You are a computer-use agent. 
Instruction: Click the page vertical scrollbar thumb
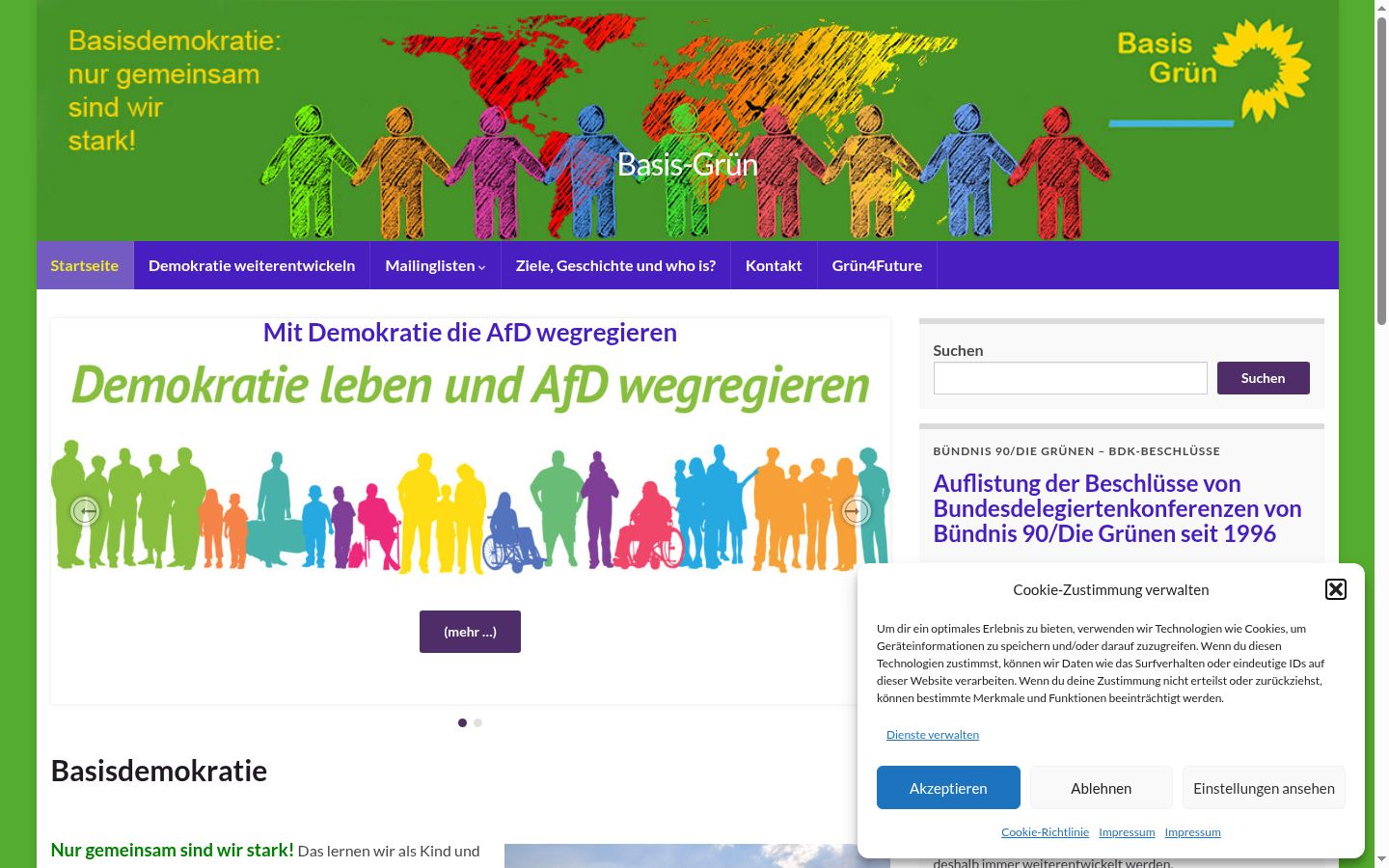click(1381, 172)
